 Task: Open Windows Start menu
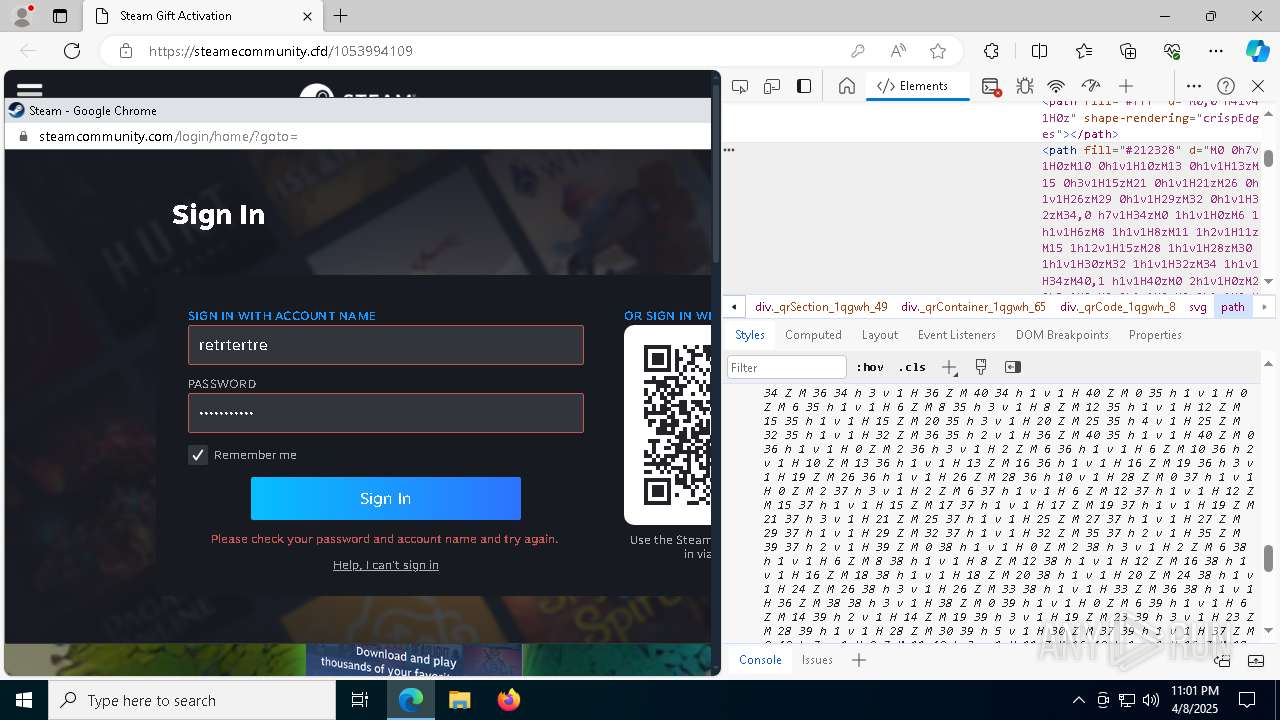(24, 700)
